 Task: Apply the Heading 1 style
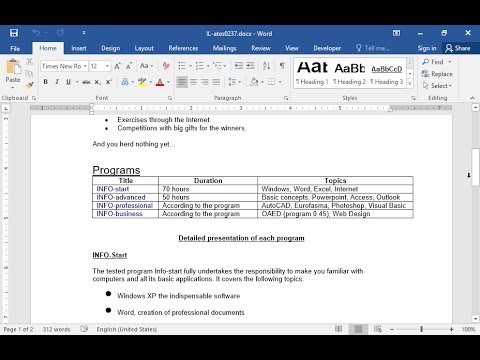point(312,73)
